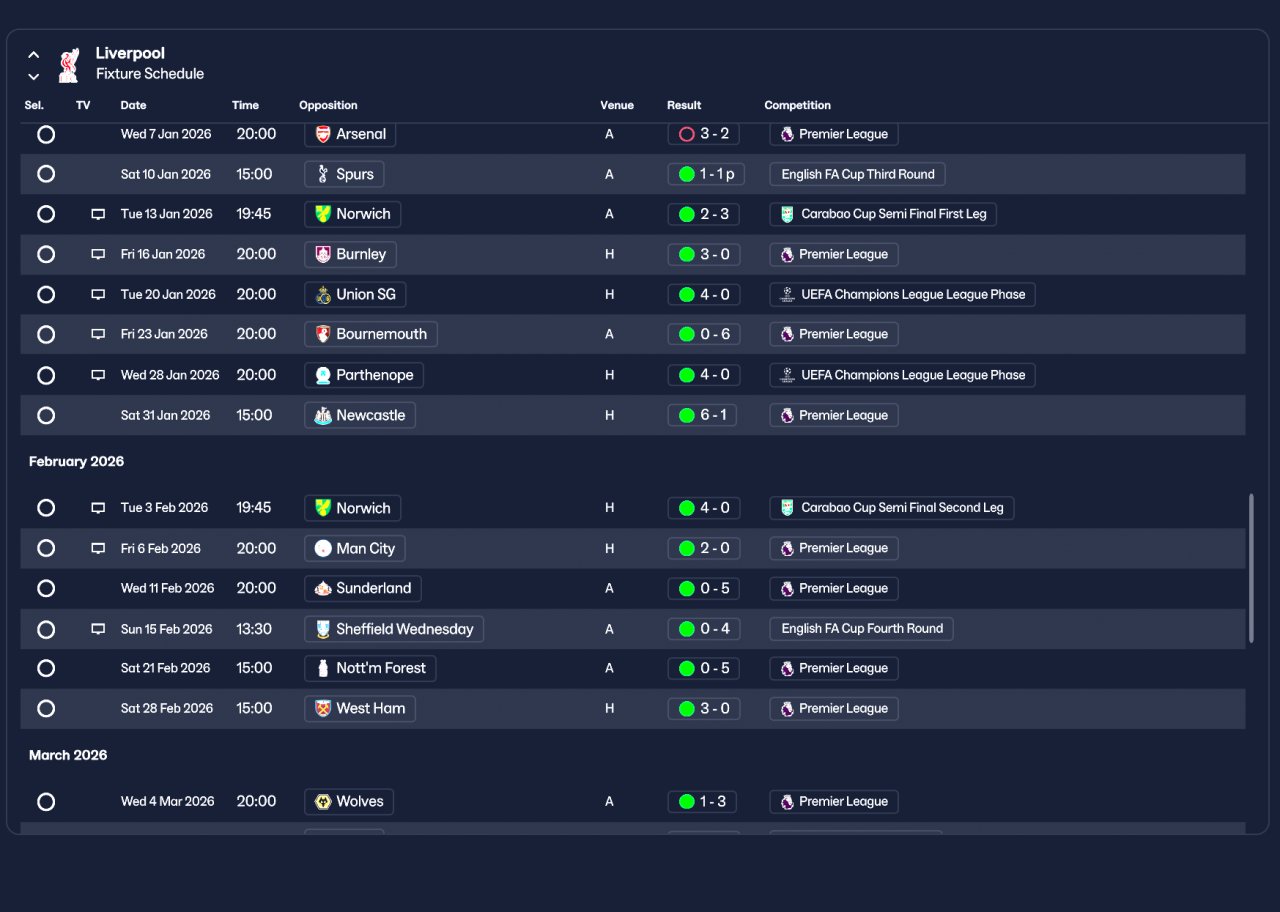Viewport: 1280px width, 912px height.
Task: Select the Burnley fixture radio button
Action: click(46, 254)
